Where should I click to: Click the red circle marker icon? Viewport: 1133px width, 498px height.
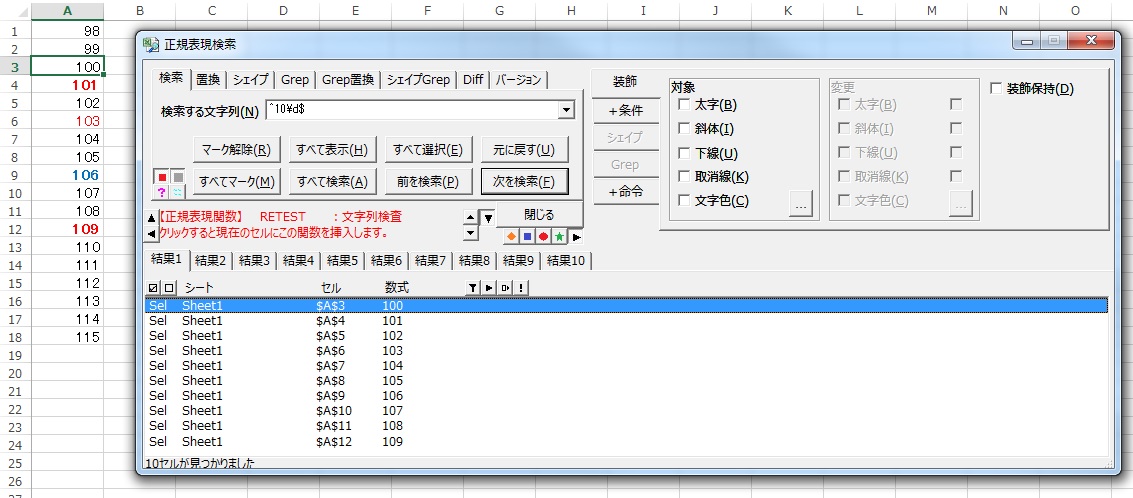pos(543,237)
